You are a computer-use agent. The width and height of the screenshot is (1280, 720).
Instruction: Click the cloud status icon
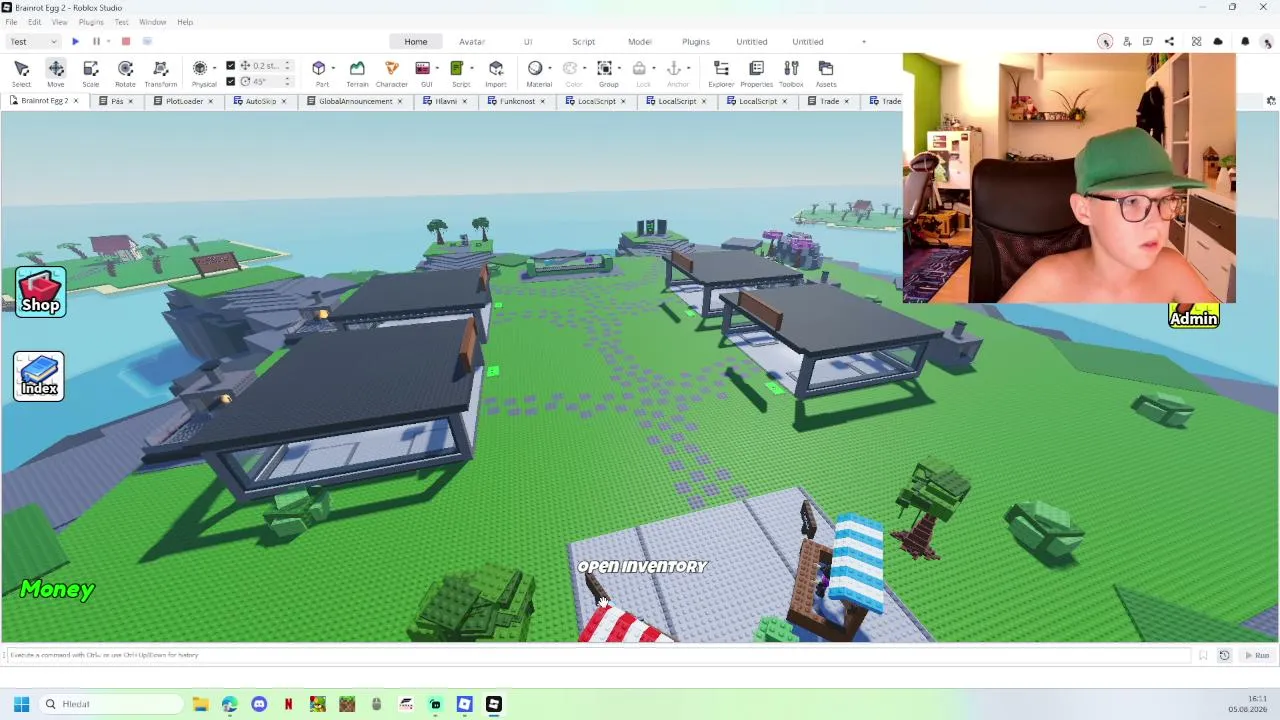[x=1218, y=41]
